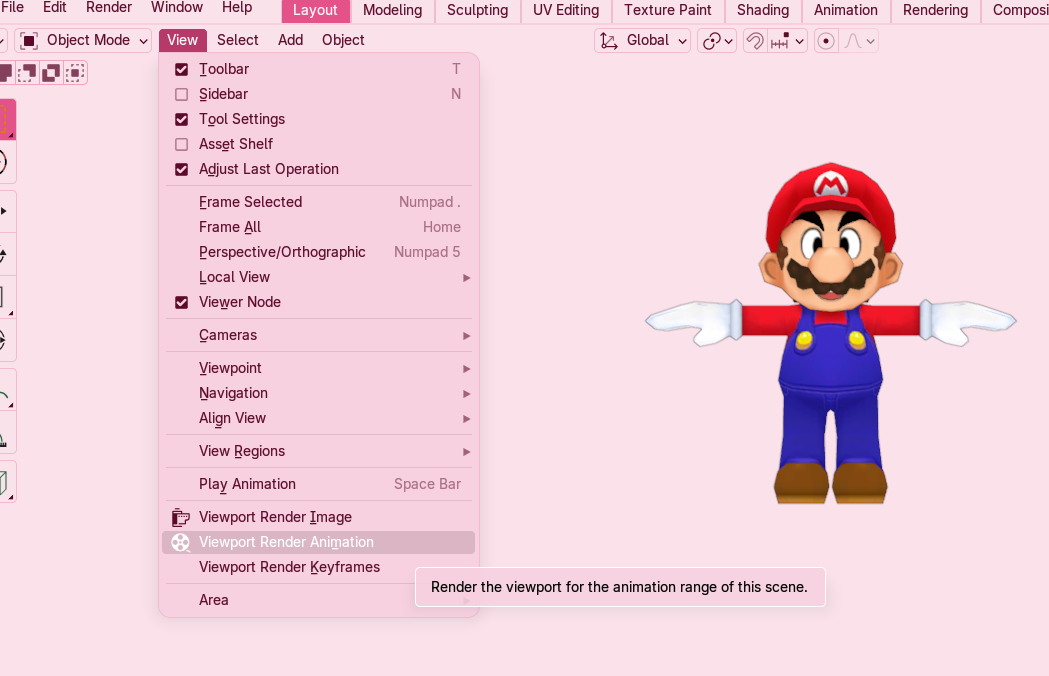Switch to the Shading workspace tab
The width and height of the screenshot is (1049, 676).
[x=763, y=11]
